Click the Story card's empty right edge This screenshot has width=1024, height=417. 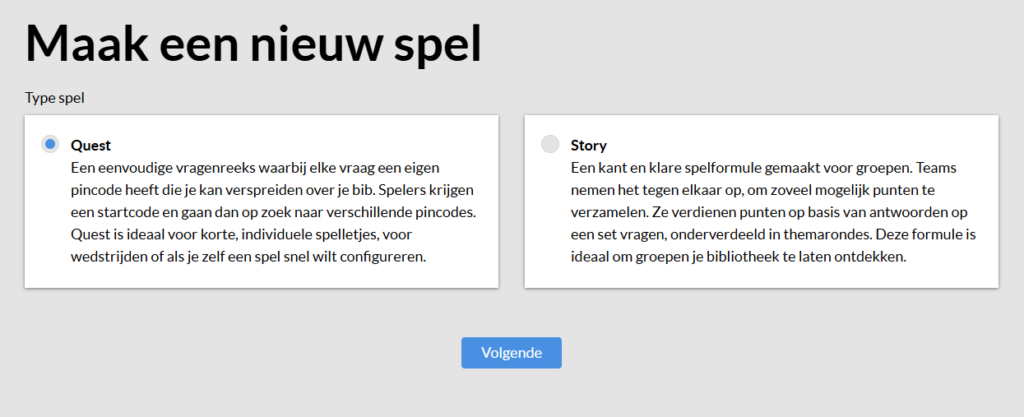988,202
